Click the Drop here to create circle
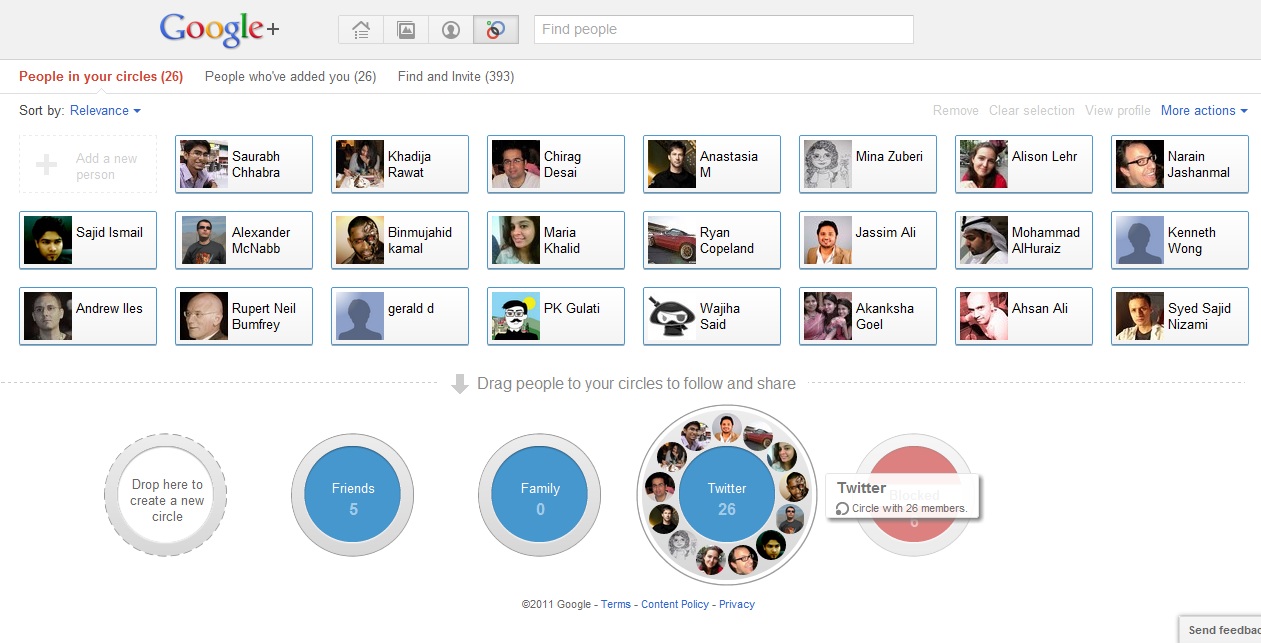This screenshot has height=643, width=1261. click(x=166, y=497)
